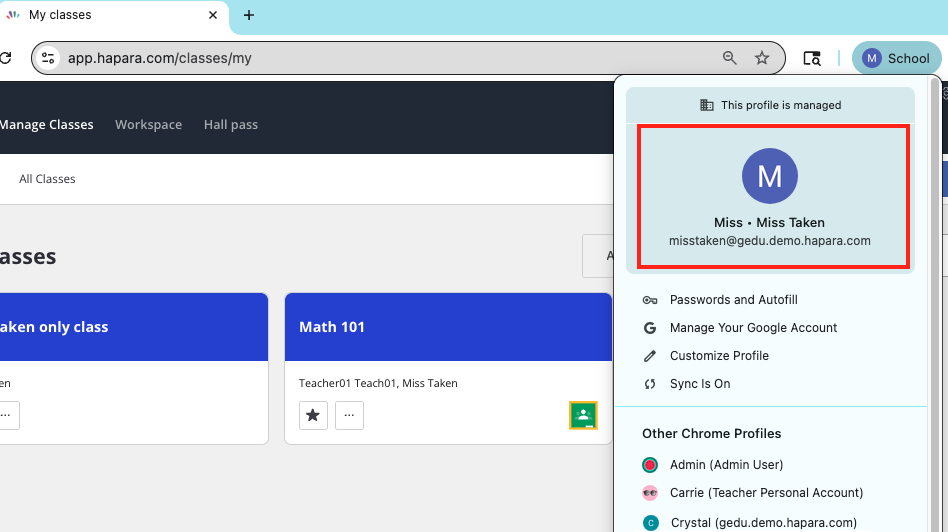Image resolution: width=948 pixels, height=532 pixels.
Task: Click the sync arrows icon
Action: pyautogui.click(x=650, y=384)
